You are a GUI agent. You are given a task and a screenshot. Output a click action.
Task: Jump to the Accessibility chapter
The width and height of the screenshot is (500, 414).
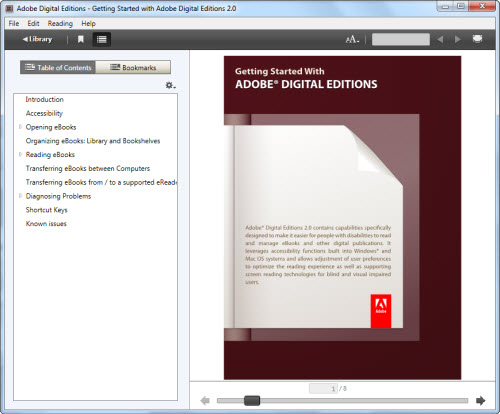44,113
